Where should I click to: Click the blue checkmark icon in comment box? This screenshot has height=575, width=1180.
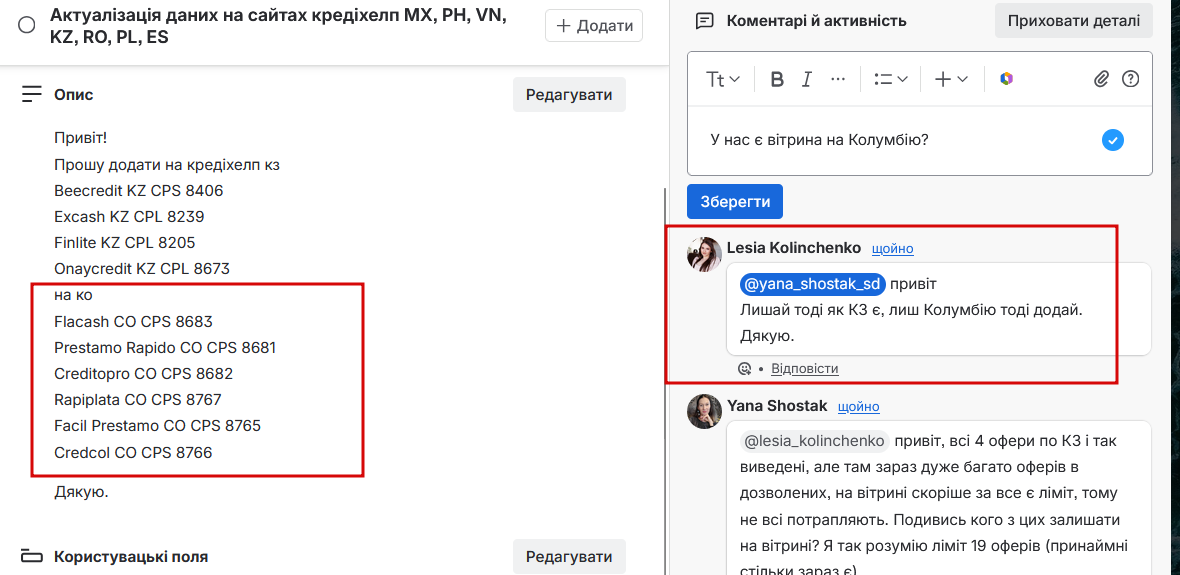(1112, 140)
